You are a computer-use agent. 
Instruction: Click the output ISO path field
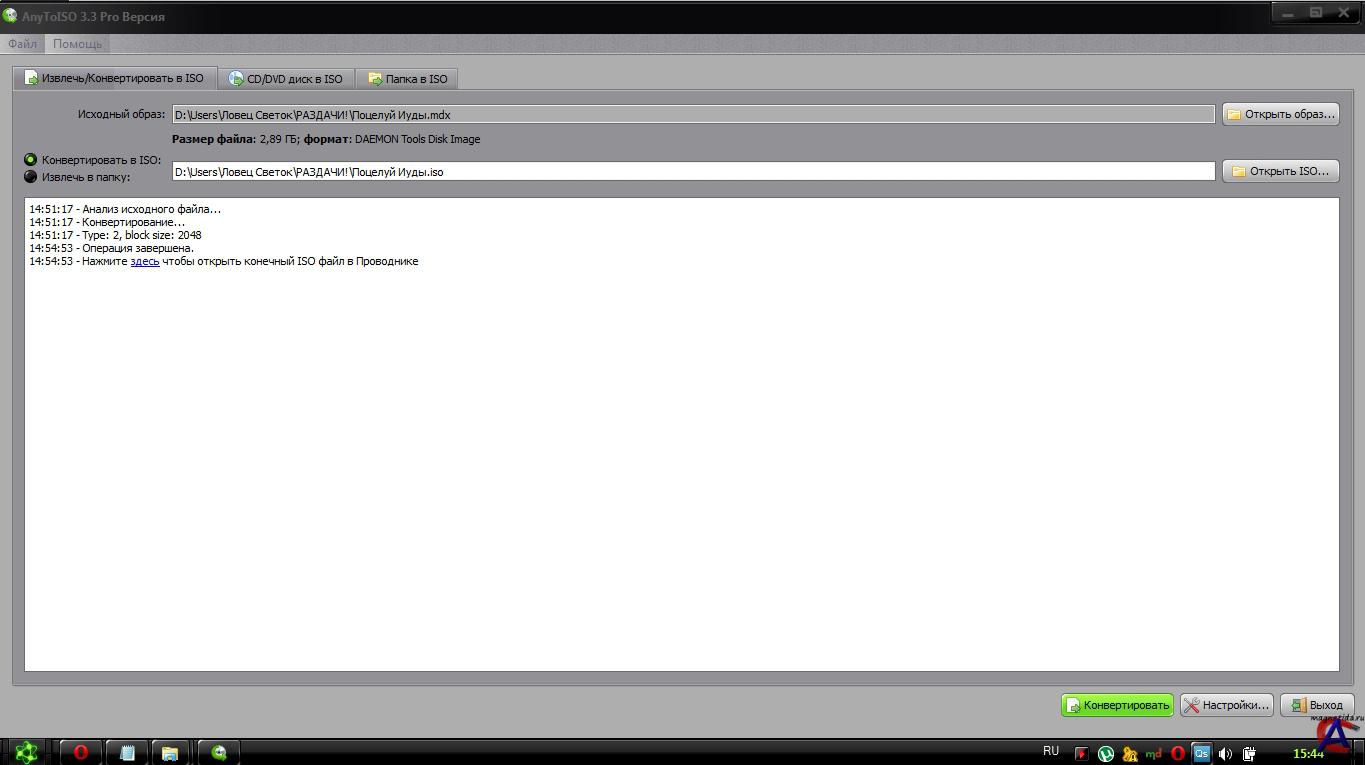[693, 171]
